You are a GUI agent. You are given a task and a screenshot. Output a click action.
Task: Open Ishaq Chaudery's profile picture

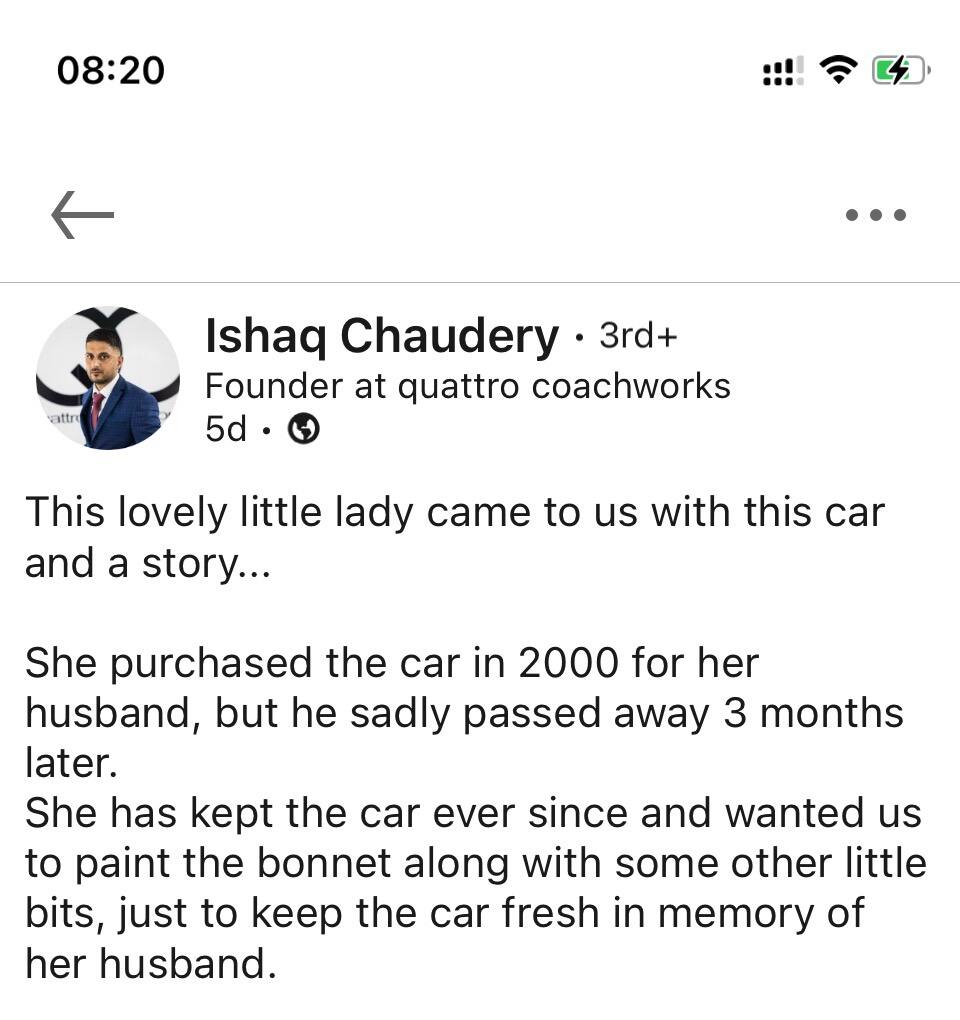(x=108, y=378)
